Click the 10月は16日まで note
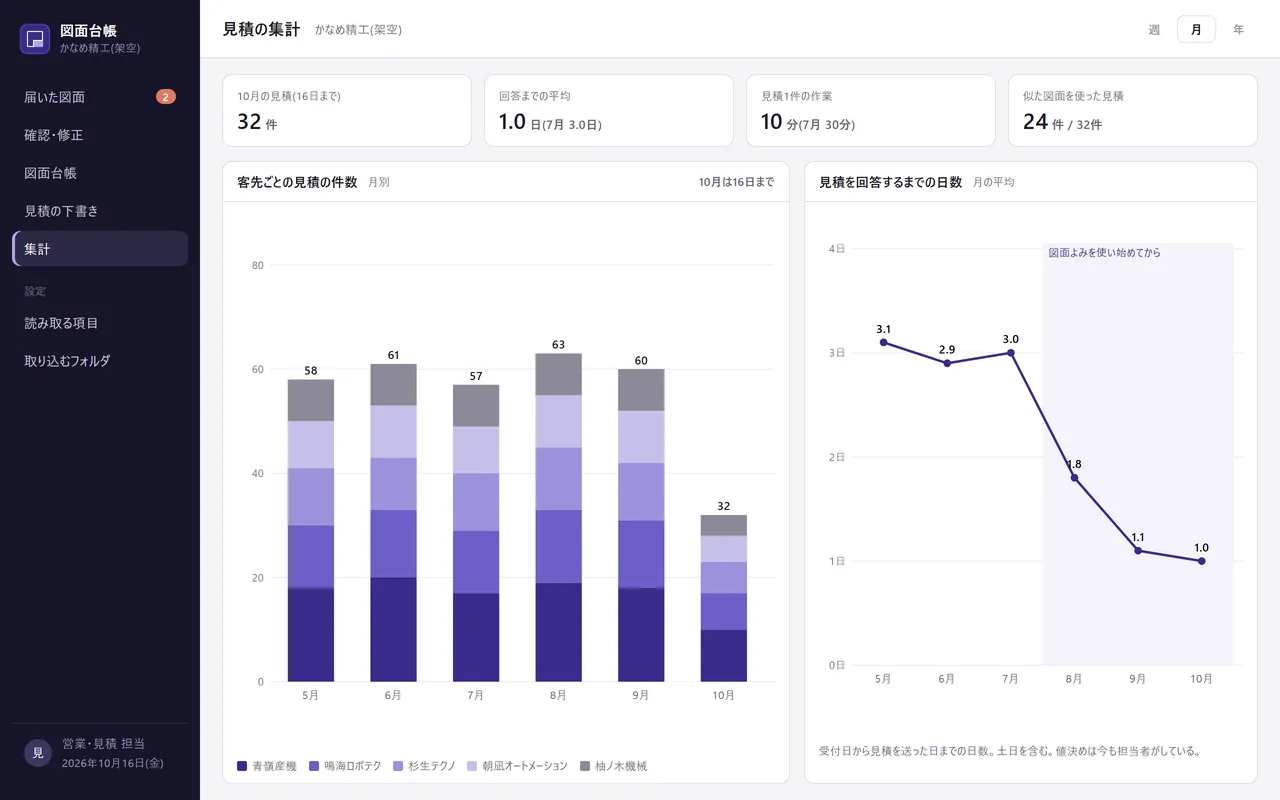1280x800 pixels. (736, 182)
